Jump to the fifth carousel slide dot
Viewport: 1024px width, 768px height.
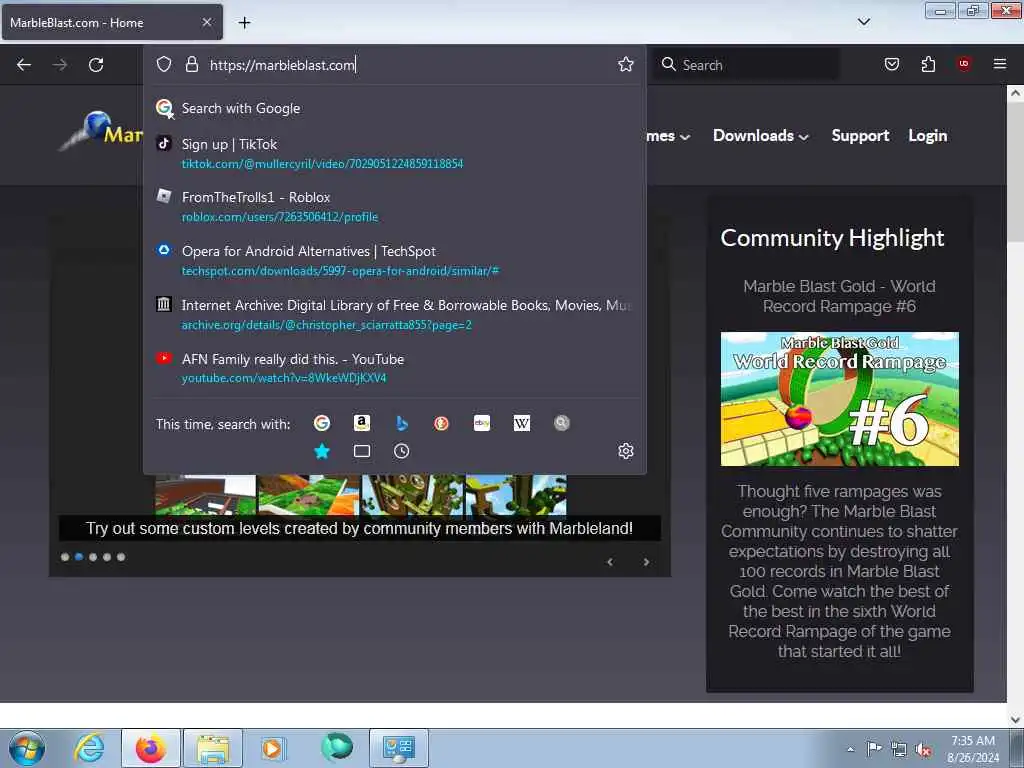pos(121,557)
